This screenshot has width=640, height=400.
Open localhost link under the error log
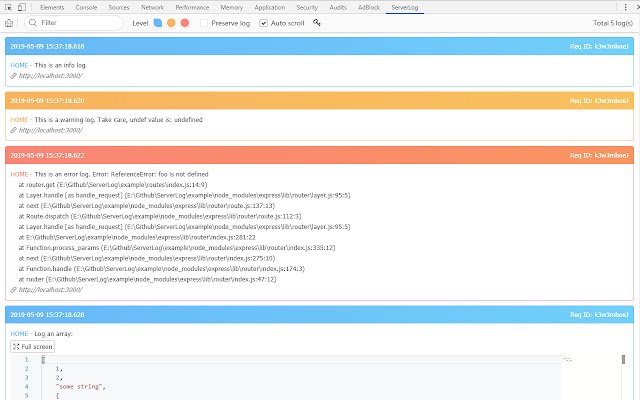point(51,290)
